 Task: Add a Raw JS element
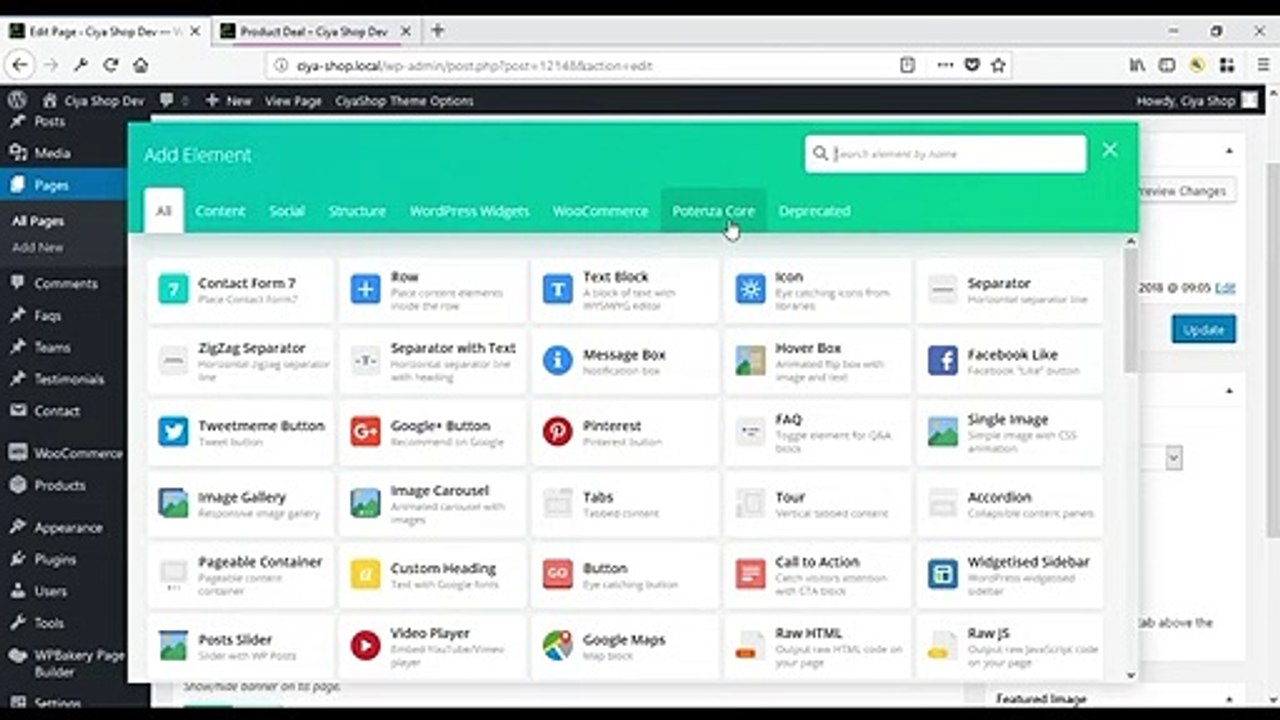click(x=1009, y=646)
